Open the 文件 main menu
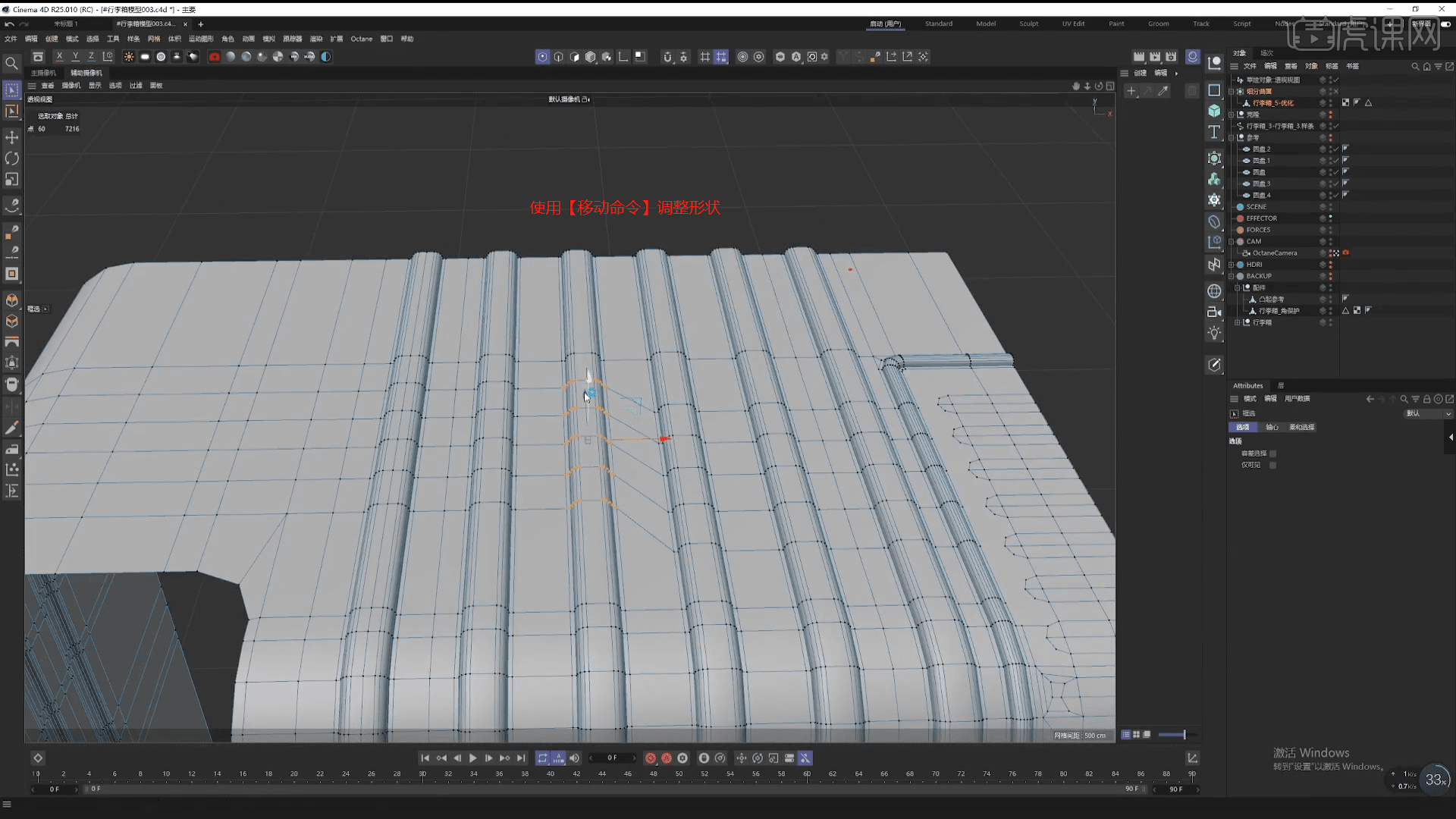The height and width of the screenshot is (819, 1456). 11,39
